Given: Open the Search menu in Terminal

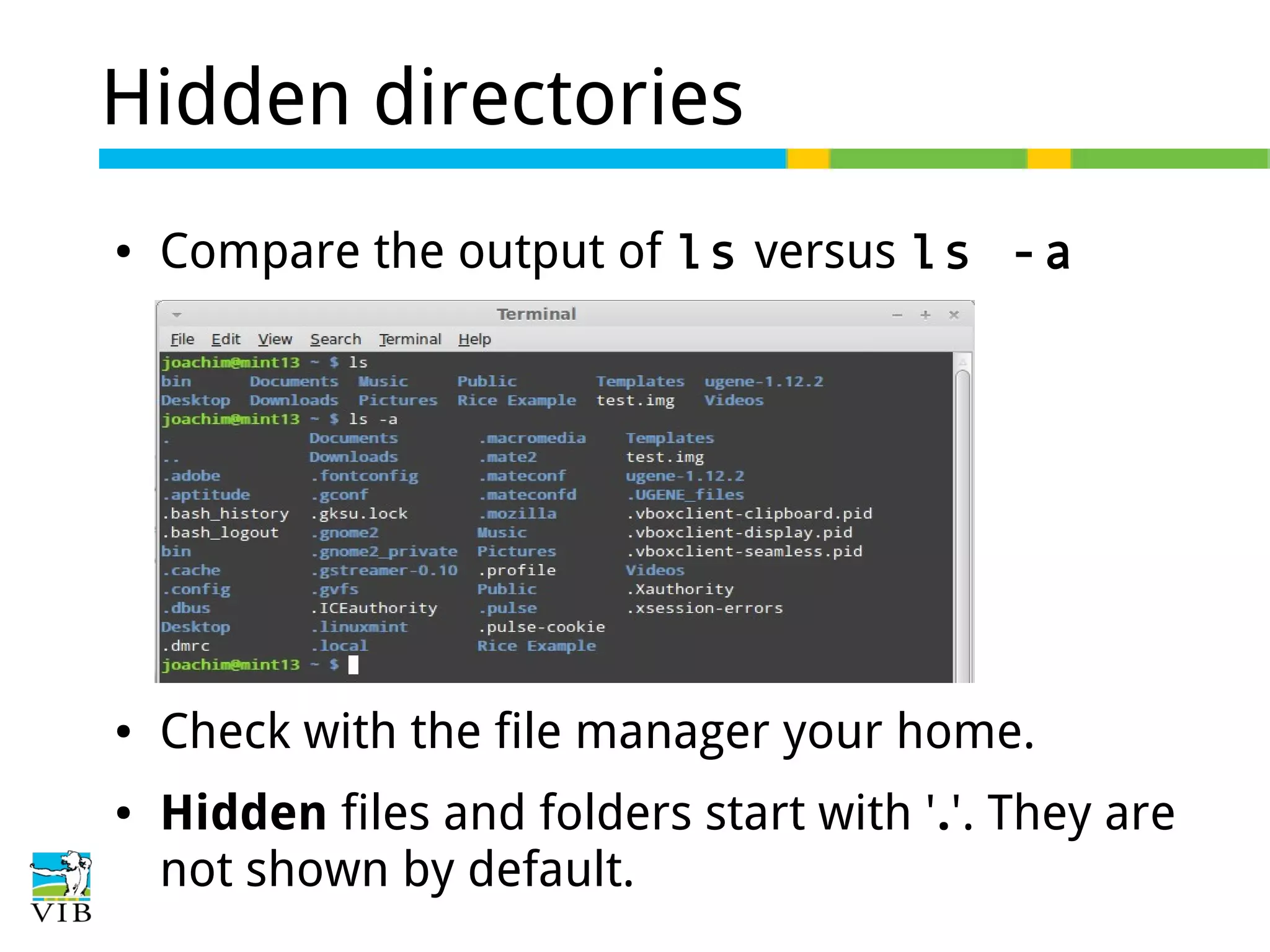Looking at the screenshot, I should pyautogui.click(x=335, y=339).
